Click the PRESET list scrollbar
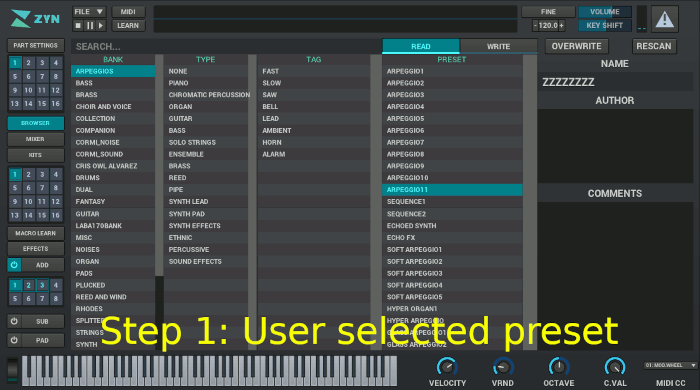The image size is (700, 390). pyautogui.click(x=530, y=202)
